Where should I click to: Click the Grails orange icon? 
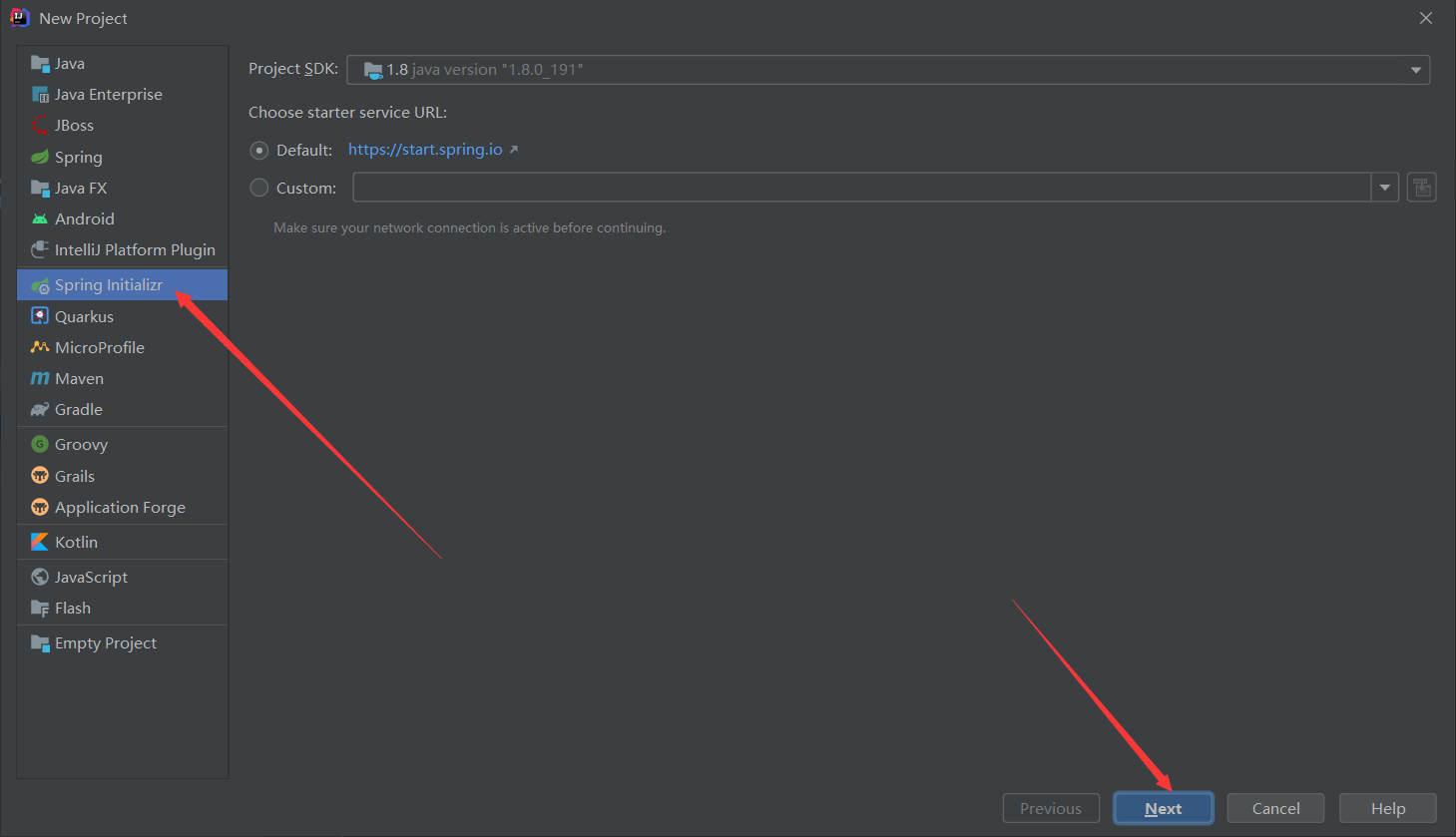40,476
